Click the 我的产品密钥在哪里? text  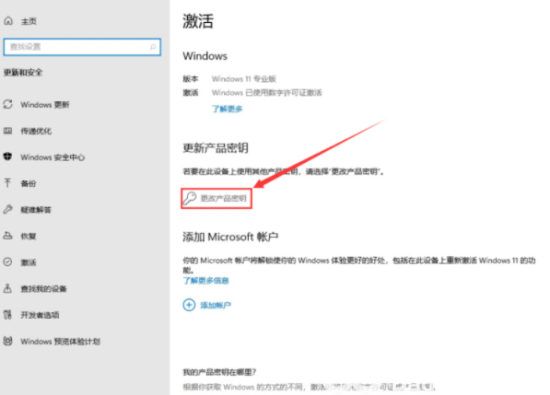(220, 372)
